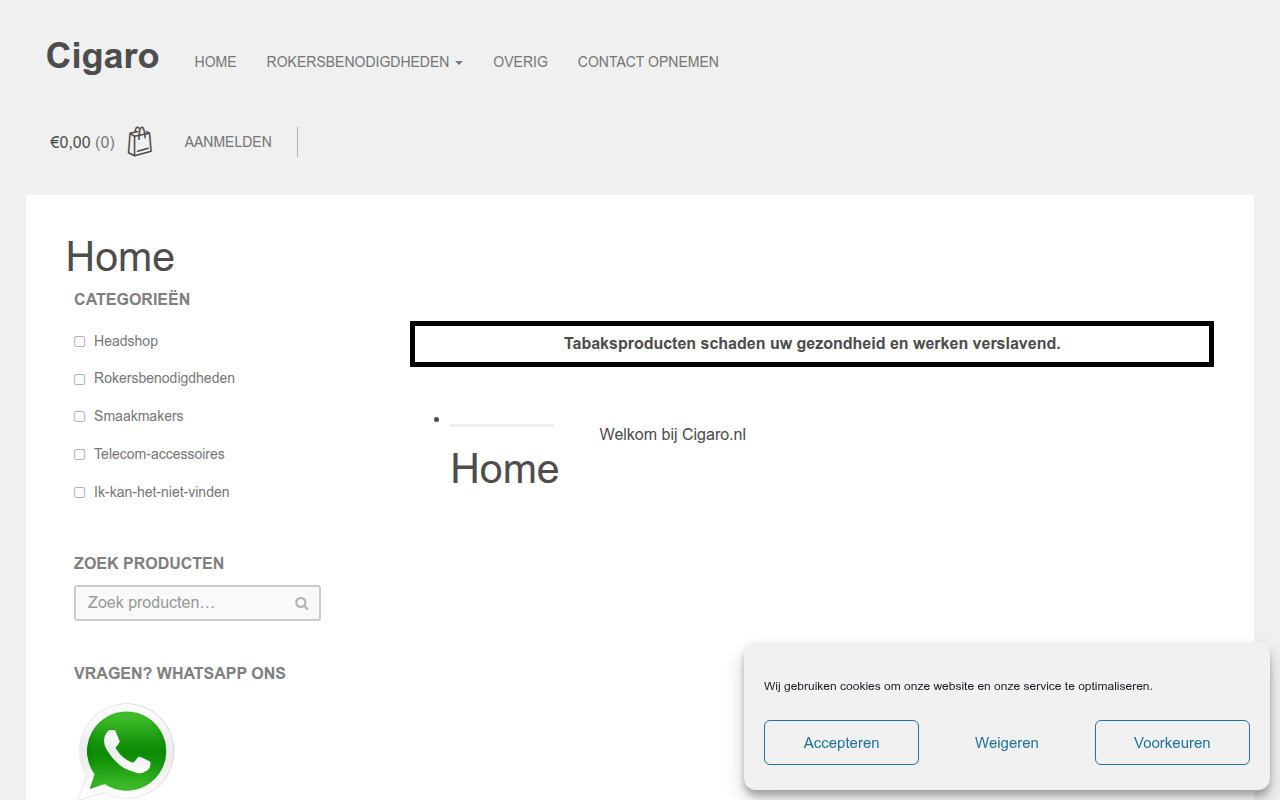Click the €0,00 cart total
Viewport: 1280px width, 800px height.
pyautogui.click(x=70, y=142)
